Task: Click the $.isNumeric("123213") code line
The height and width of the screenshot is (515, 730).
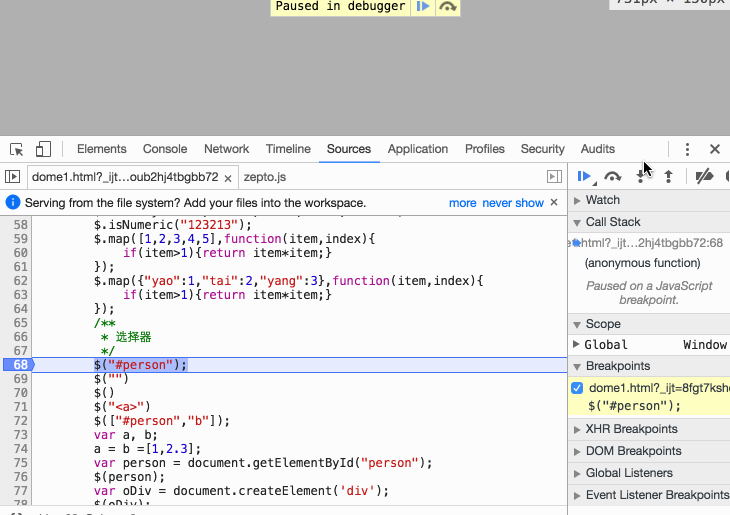Action: 173,225
